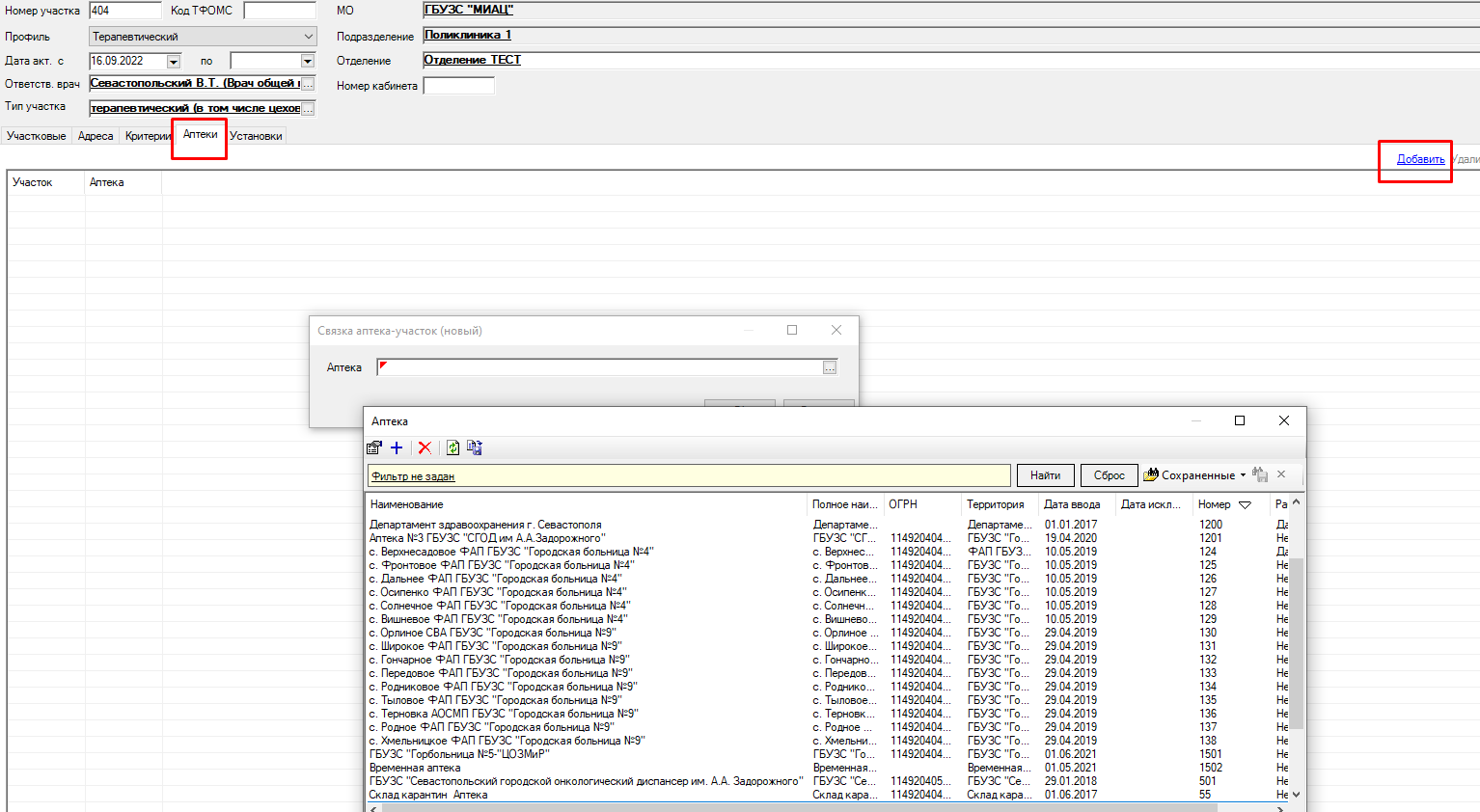1480x812 pixels.
Task: Sort by Территория column header
Action: (x=1000, y=504)
